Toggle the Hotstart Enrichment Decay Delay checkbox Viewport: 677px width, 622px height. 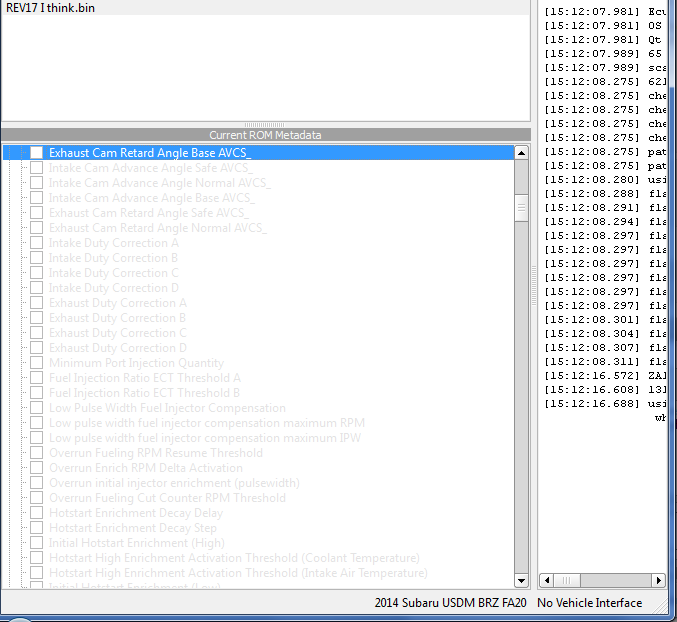36,513
